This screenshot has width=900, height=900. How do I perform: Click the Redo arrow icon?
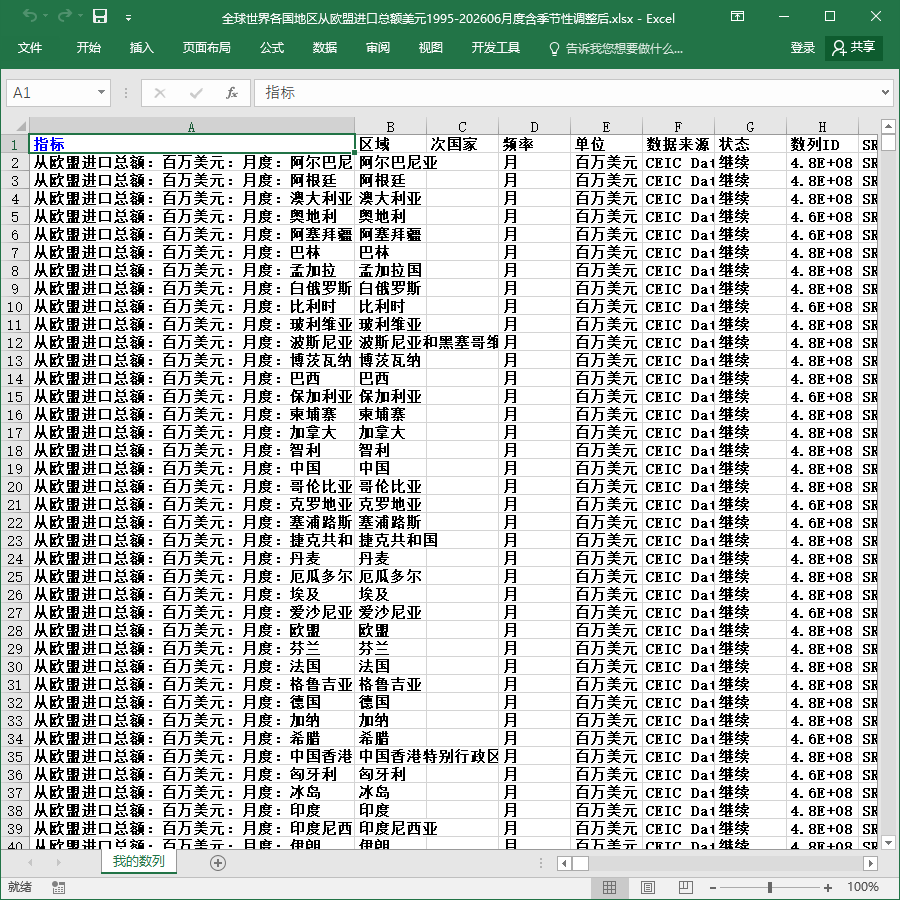tap(65, 16)
